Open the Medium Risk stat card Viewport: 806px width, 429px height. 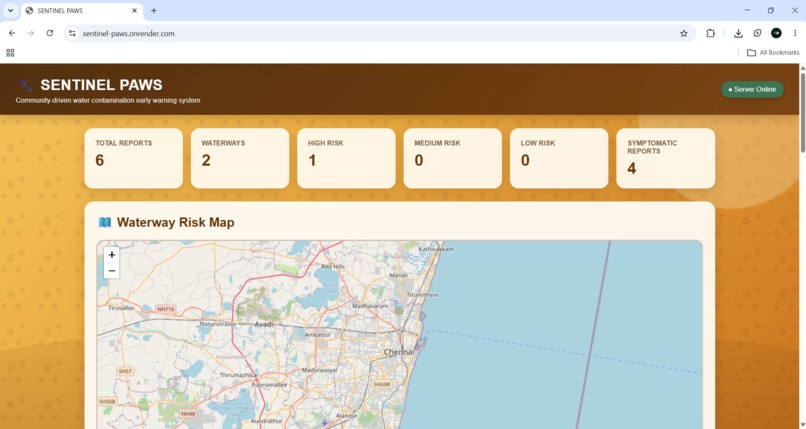click(453, 158)
